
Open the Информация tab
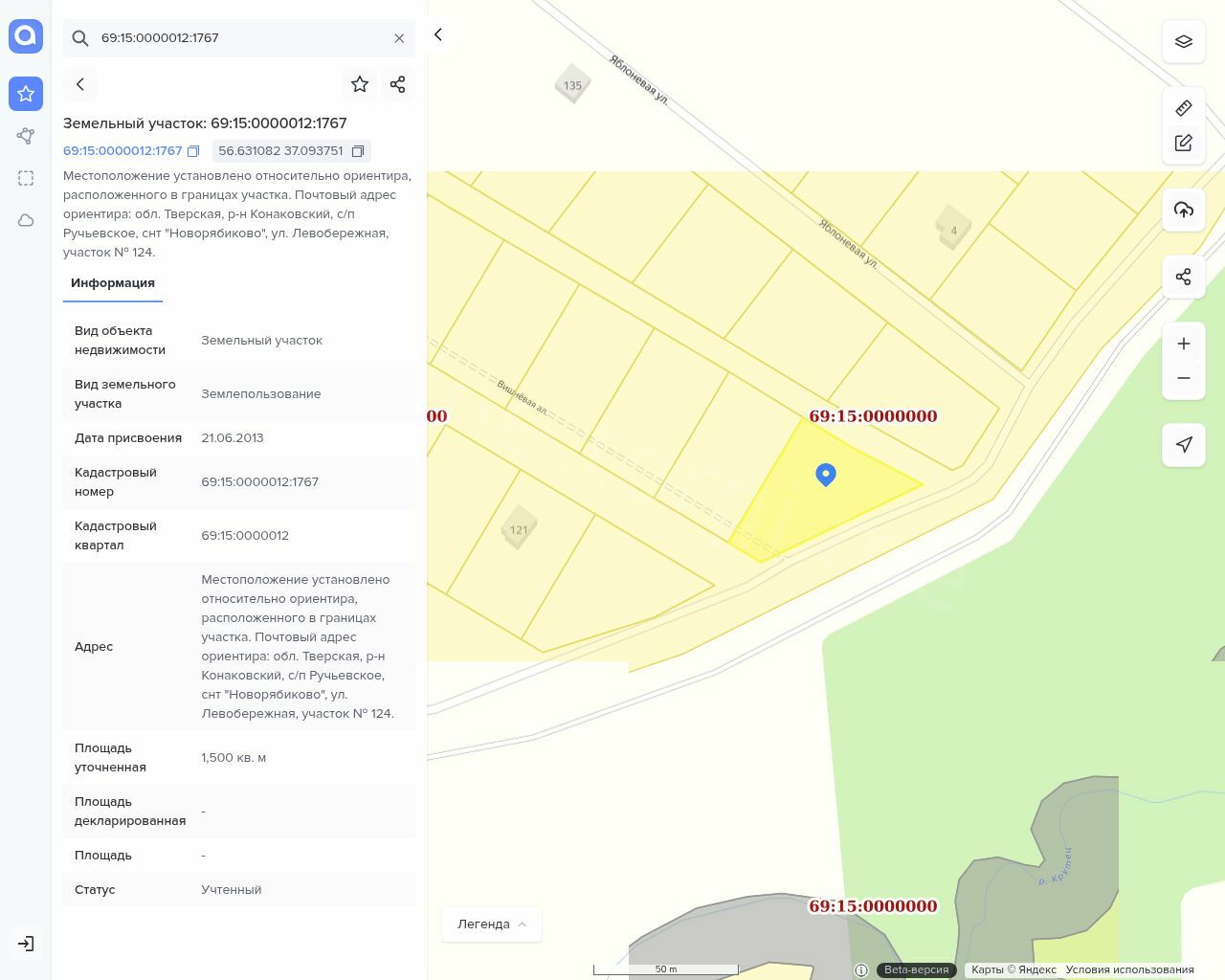113,283
